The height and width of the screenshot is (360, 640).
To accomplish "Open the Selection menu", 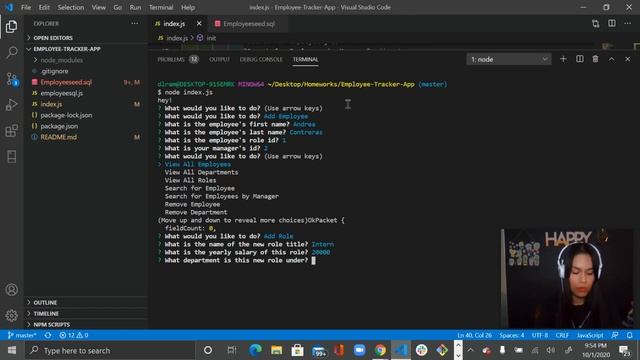I will pyautogui.click(x=71, y=7).
